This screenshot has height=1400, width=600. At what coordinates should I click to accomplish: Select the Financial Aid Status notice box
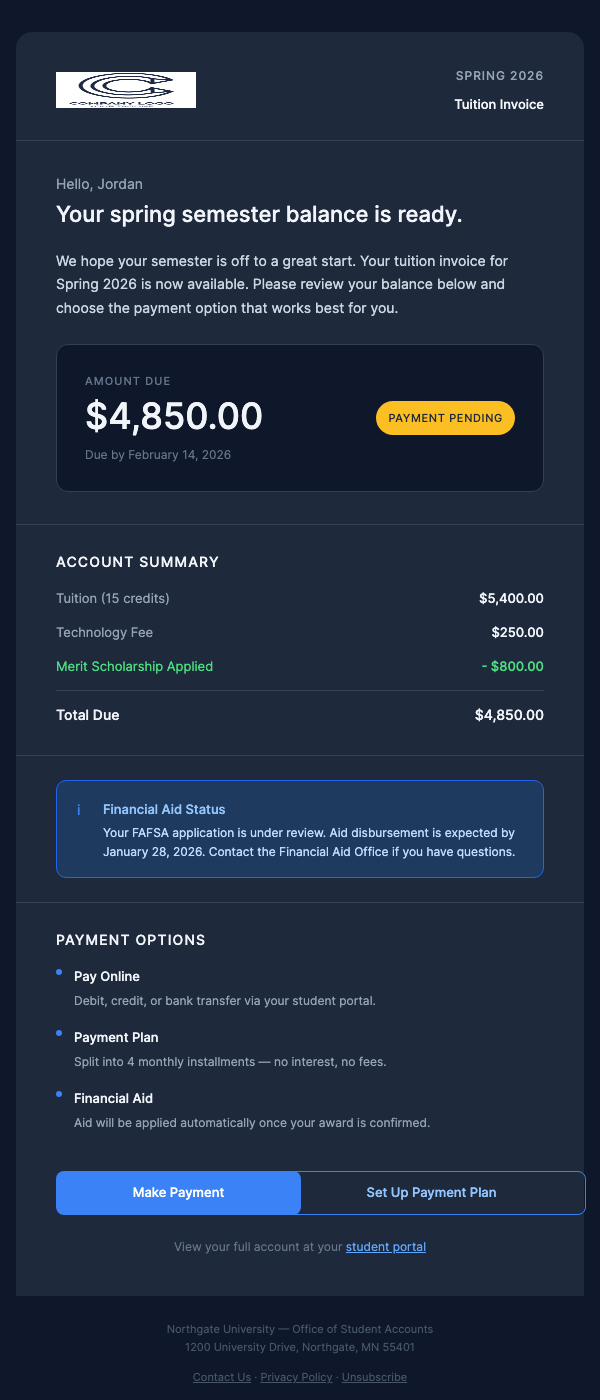[300, 829]
